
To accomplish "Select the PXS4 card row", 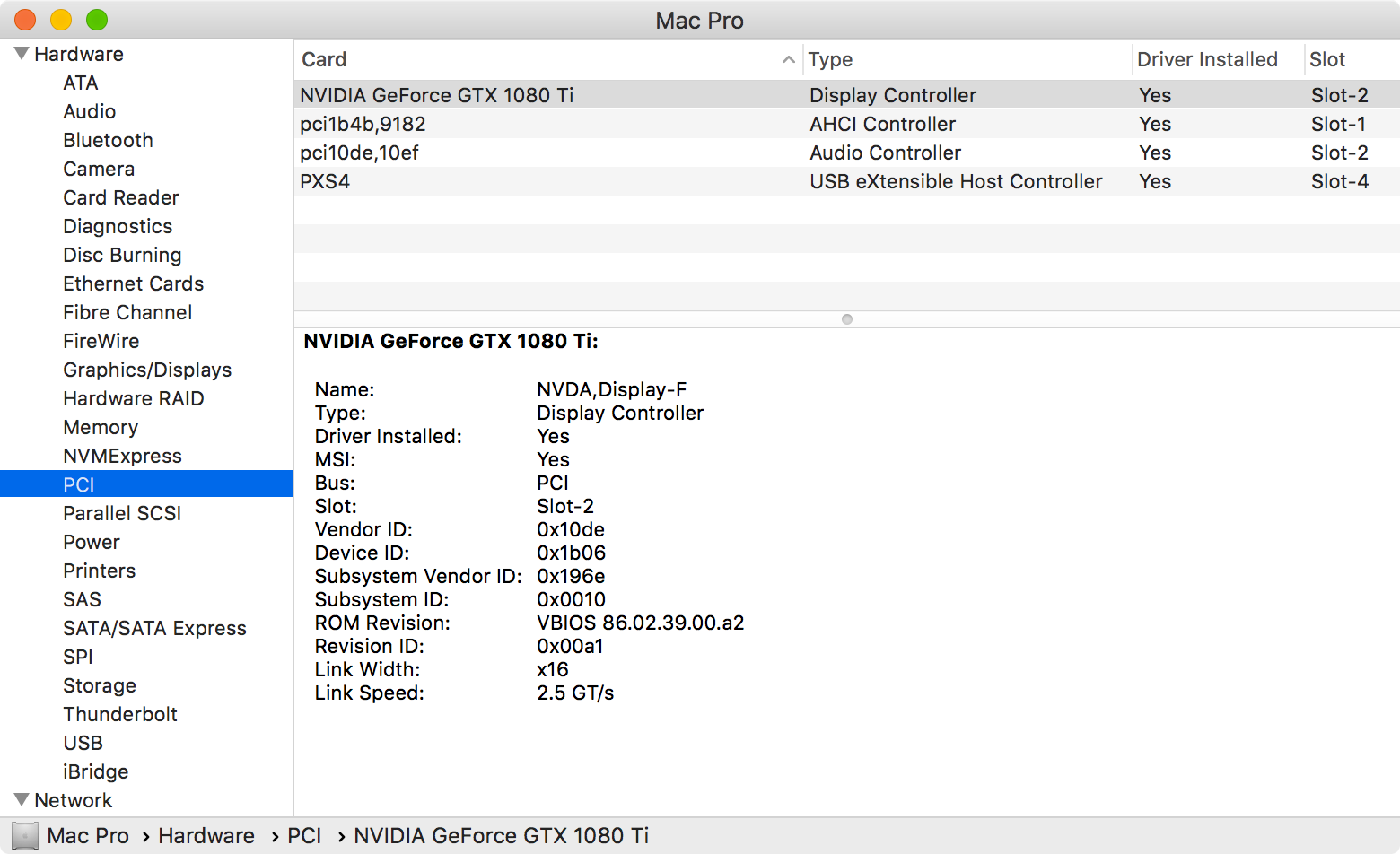I will [847, 181].
